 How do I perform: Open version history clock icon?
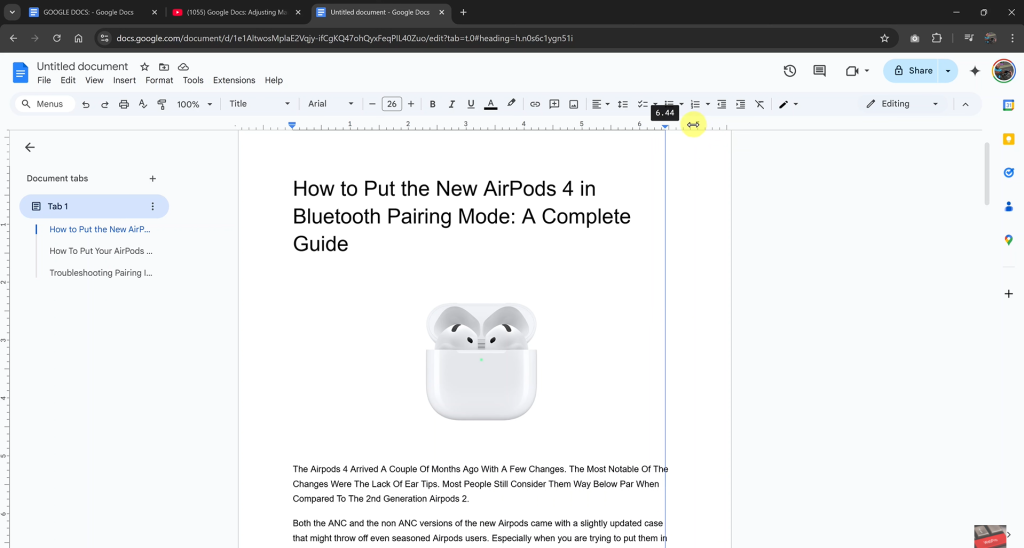790,71
